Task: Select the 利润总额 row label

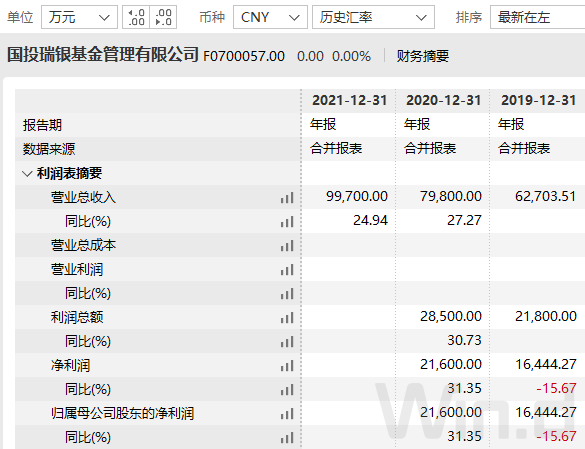Action: pyautogui.click(x=77, y=317)
